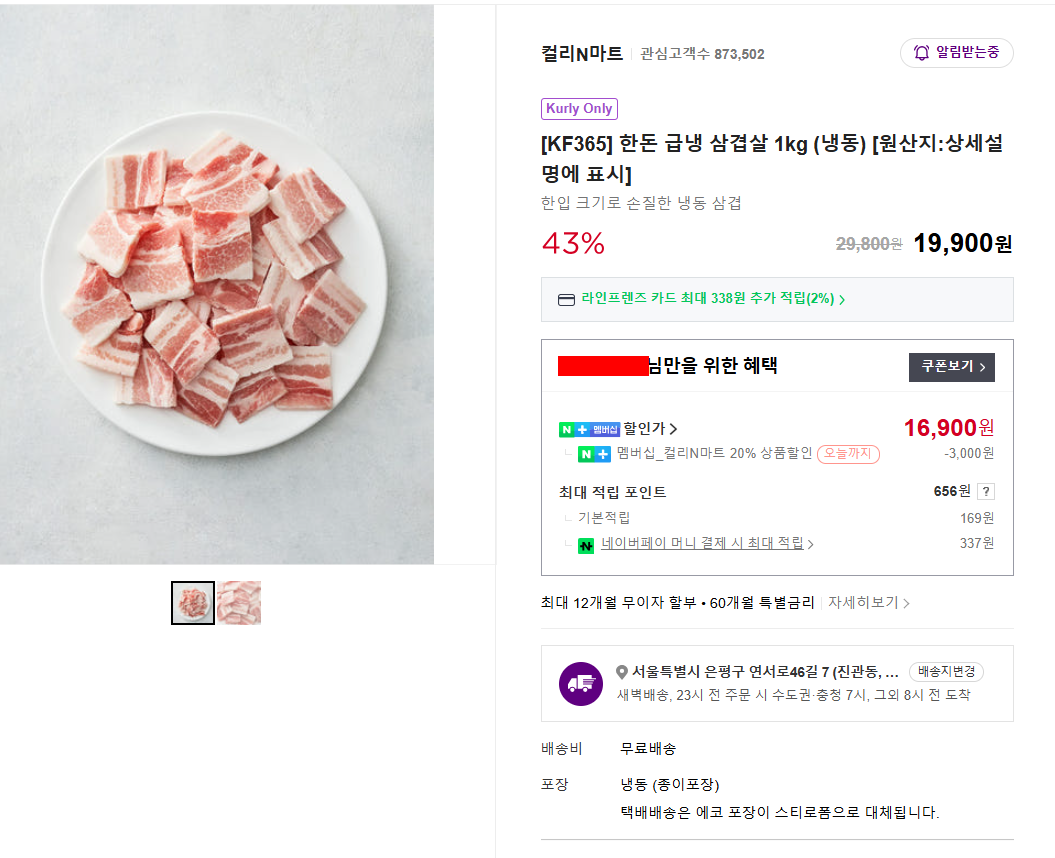Click the Kurly Only badge
The image size is (1055, 858).
pyautogui.click(x=579, y=109)
